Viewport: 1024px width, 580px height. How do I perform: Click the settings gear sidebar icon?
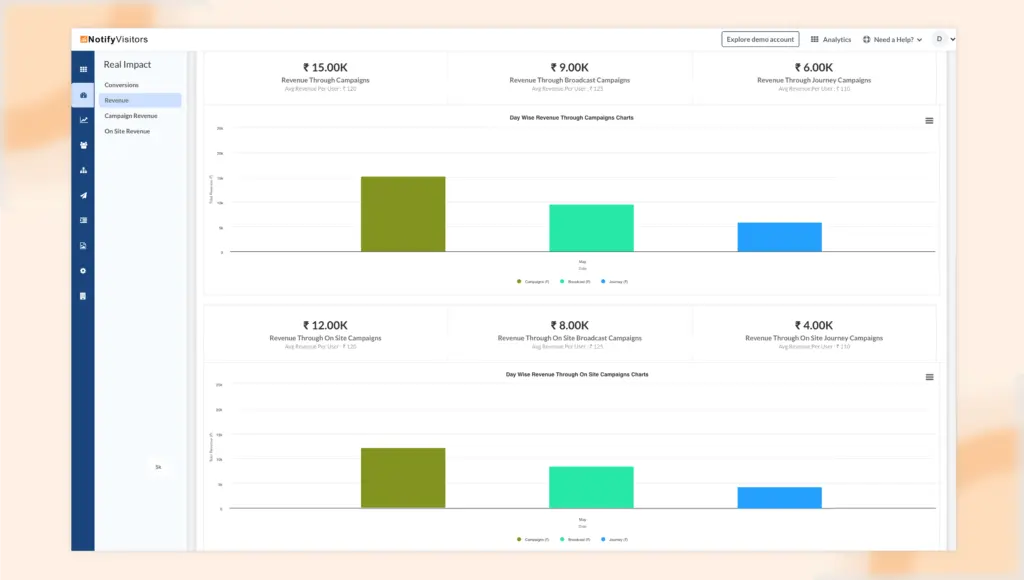click(83, 270)
